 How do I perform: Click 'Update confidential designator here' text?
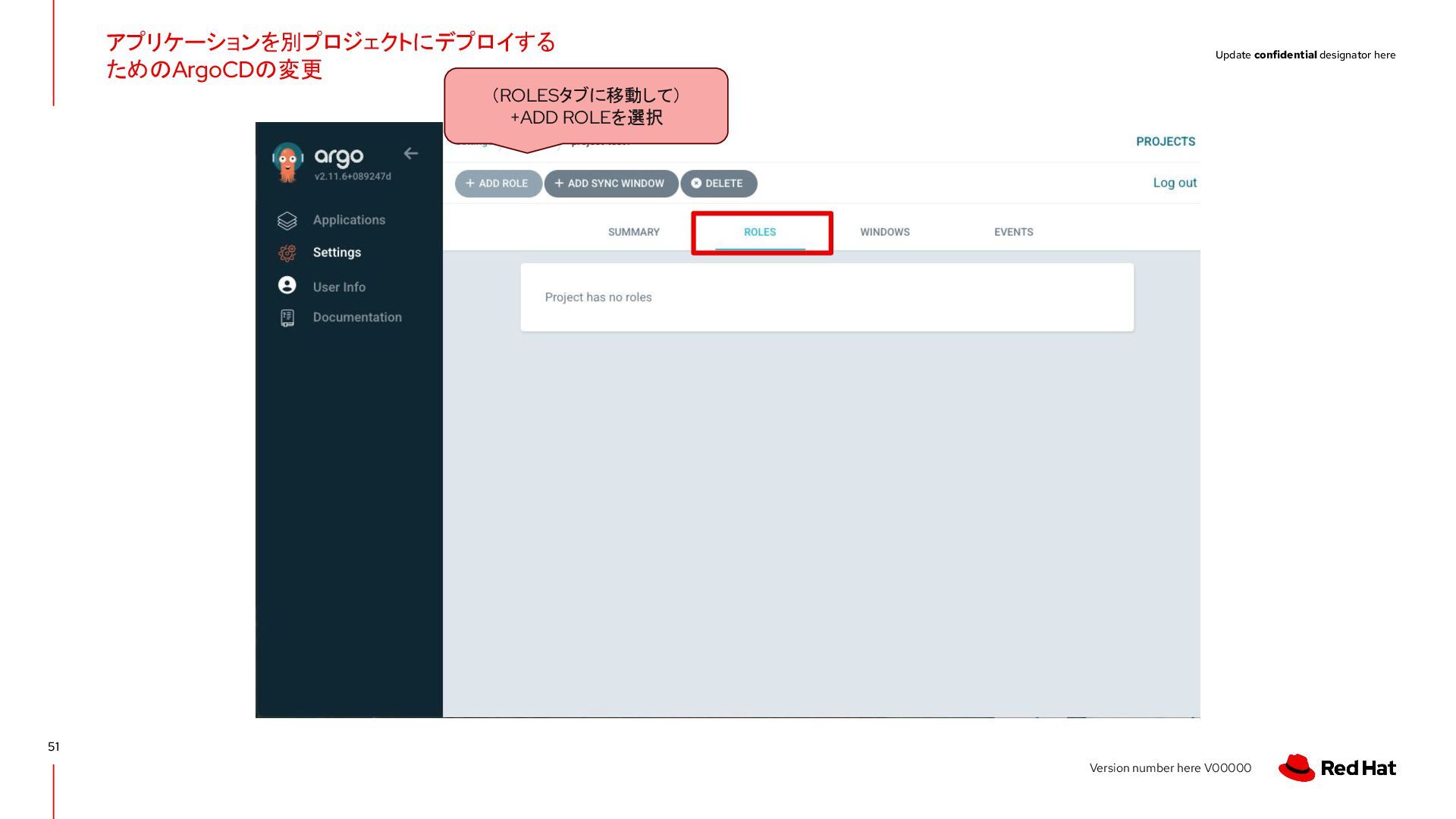click(1305, 55)
